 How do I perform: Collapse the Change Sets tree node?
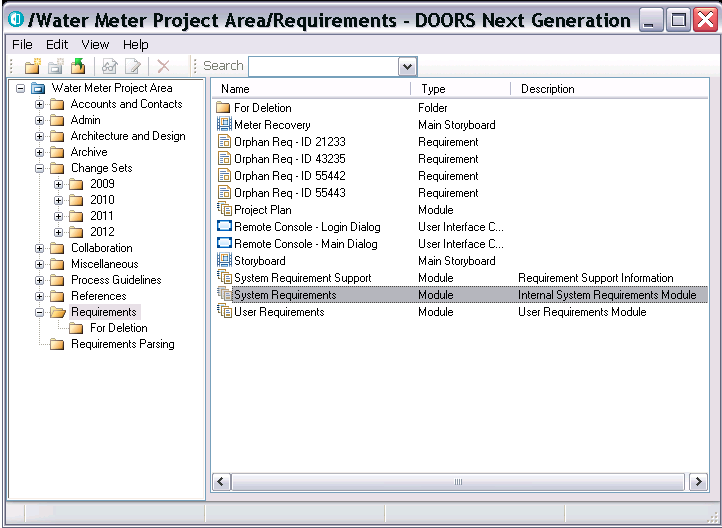pyautogui.click(x=40, y=168)
